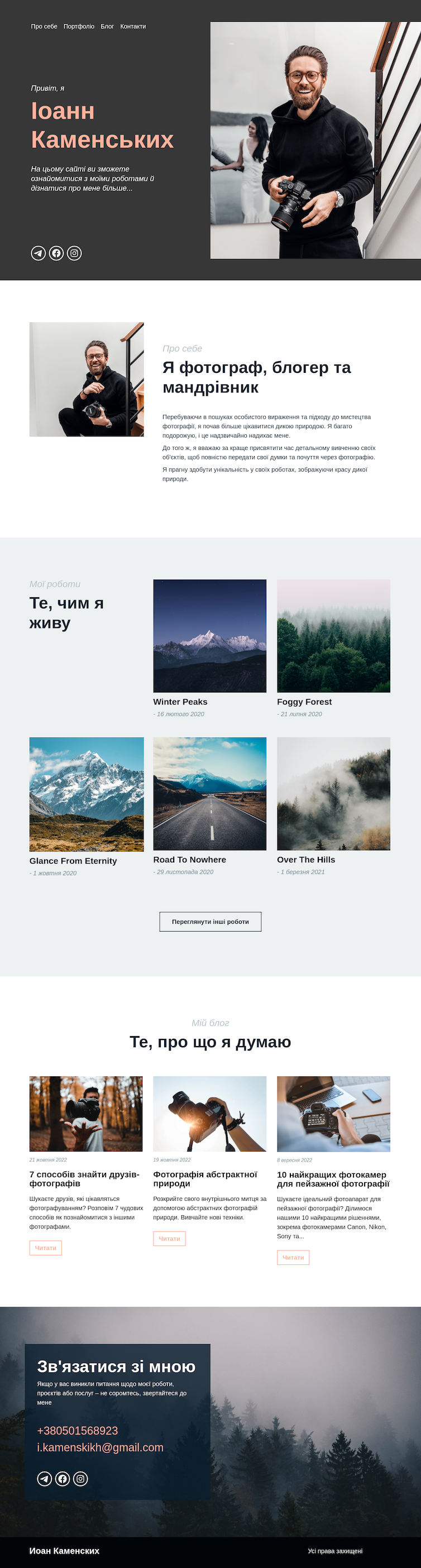Open Instagram icon in hero section
This screenshot has width=421, height=1568.
click(74, 253)
